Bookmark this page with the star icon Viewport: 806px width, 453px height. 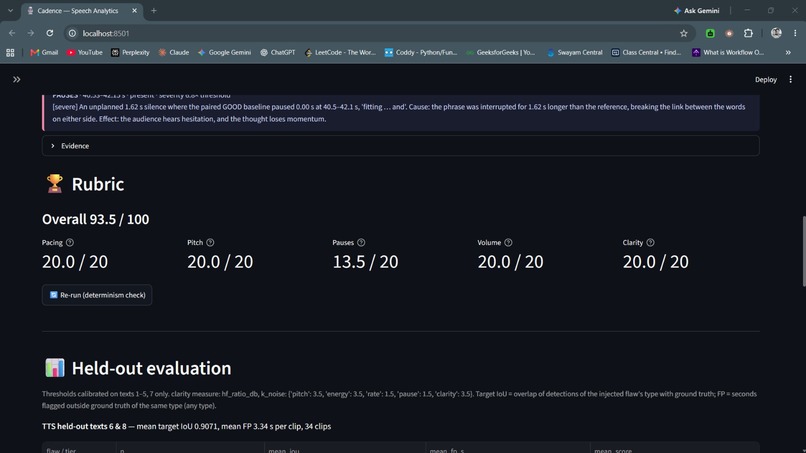pos(684,33)
